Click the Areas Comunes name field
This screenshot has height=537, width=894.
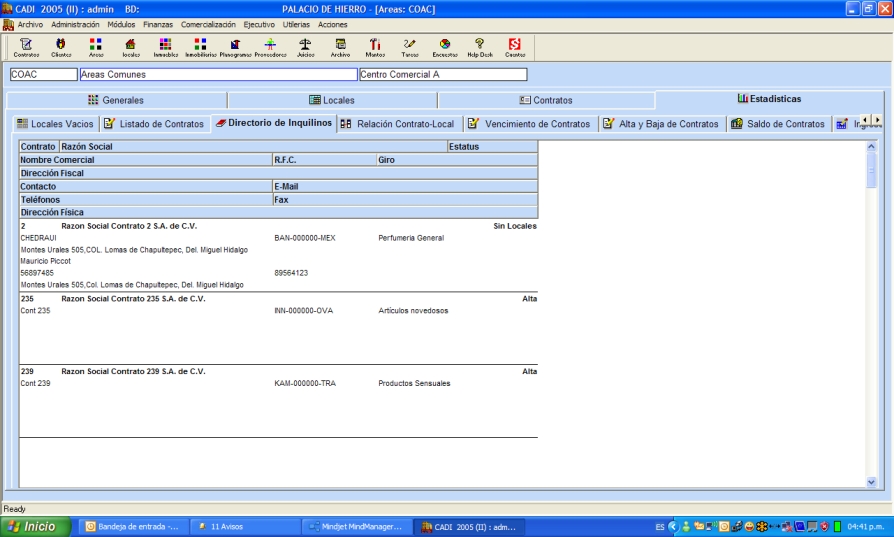(x=217, y=74)
